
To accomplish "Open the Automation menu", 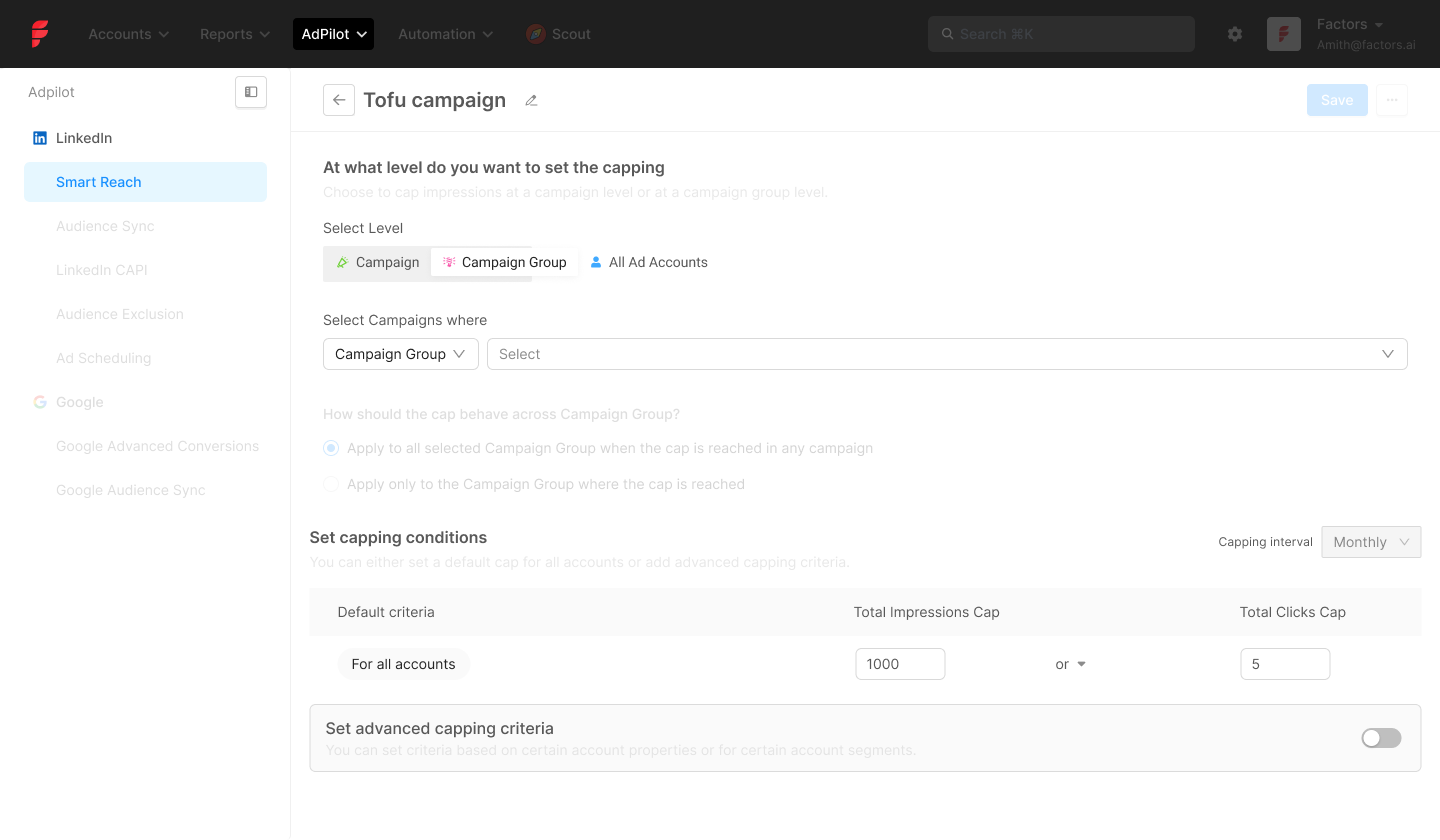I will [446, 34].
